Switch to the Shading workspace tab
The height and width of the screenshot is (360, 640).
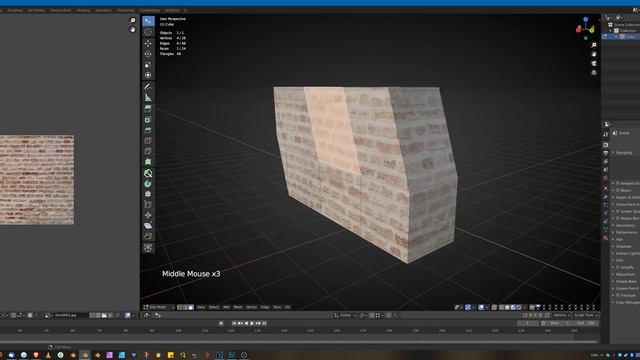click(x=83, y=10)
